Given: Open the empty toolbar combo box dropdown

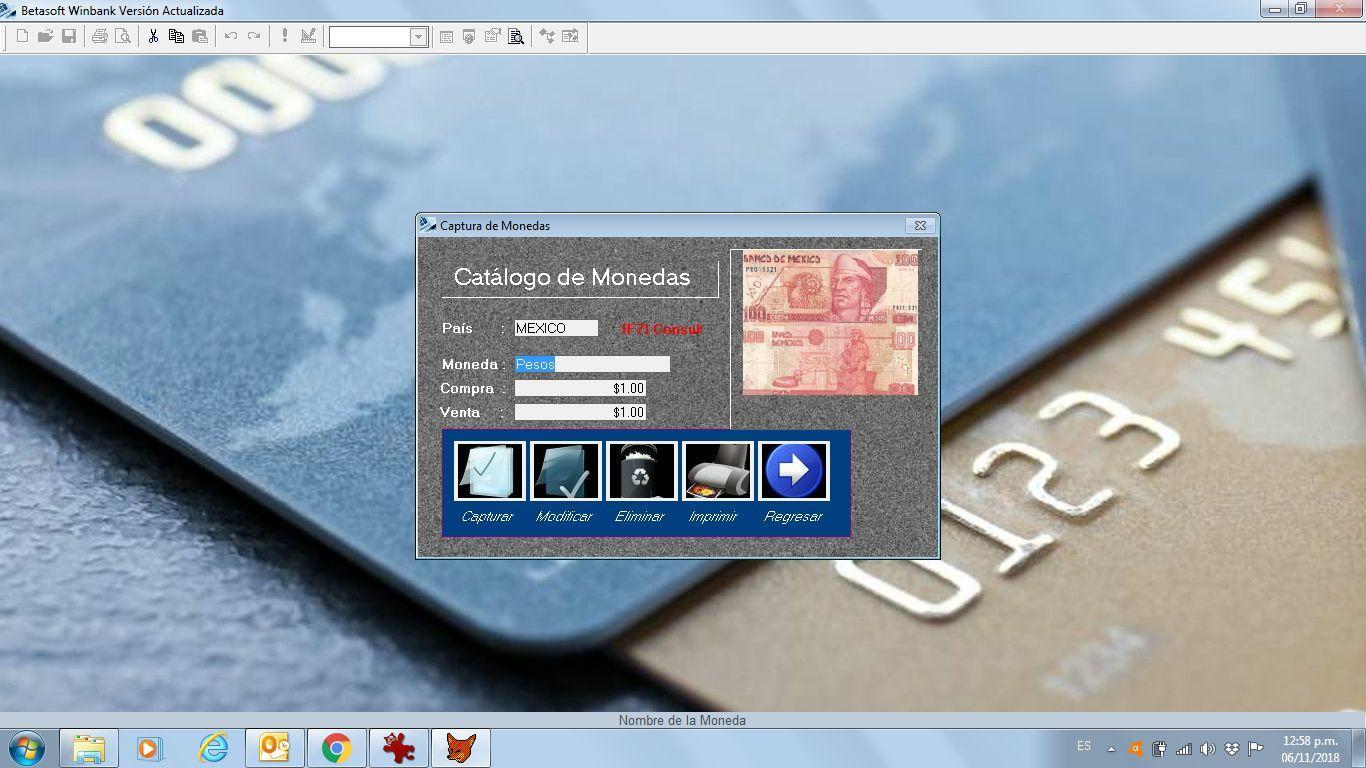Looking at the screenshot, I should (419, 37).
